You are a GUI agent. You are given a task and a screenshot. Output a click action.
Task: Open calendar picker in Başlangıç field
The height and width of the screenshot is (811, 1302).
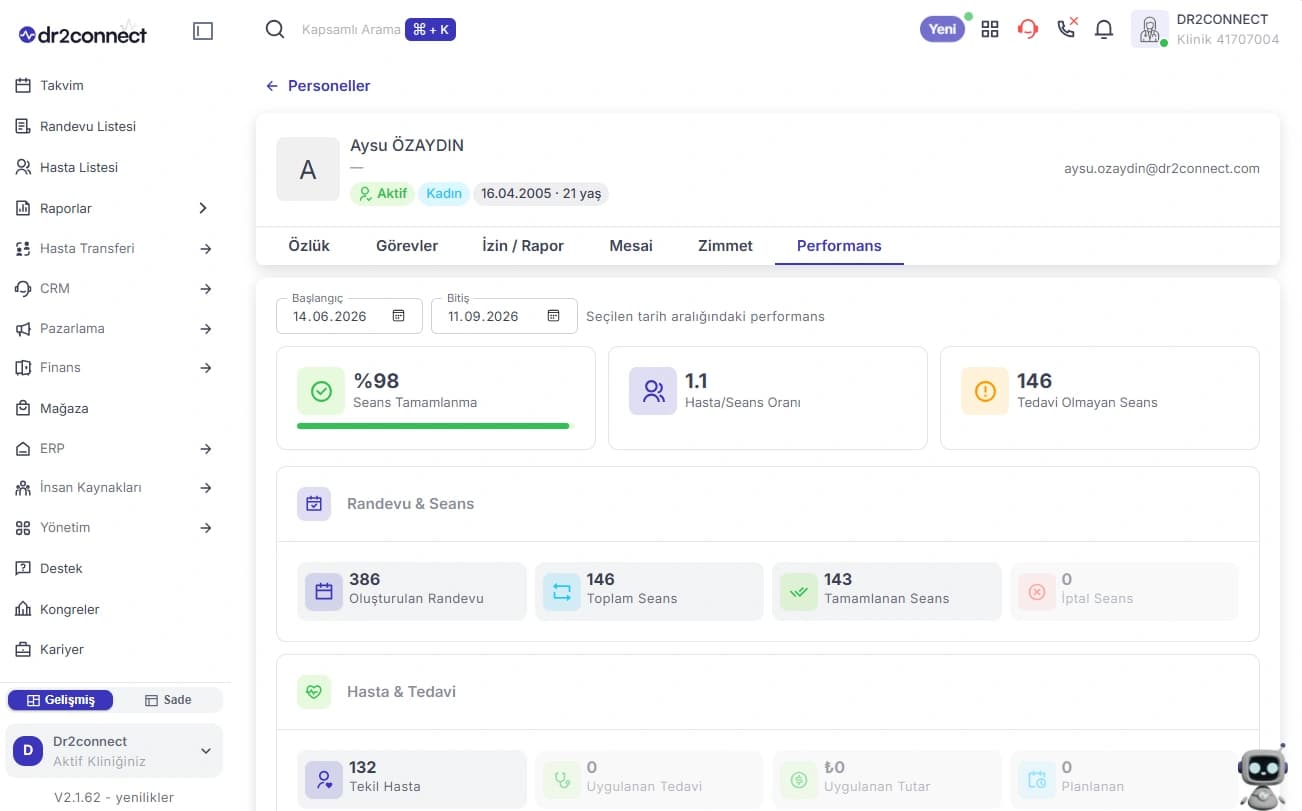399,316
